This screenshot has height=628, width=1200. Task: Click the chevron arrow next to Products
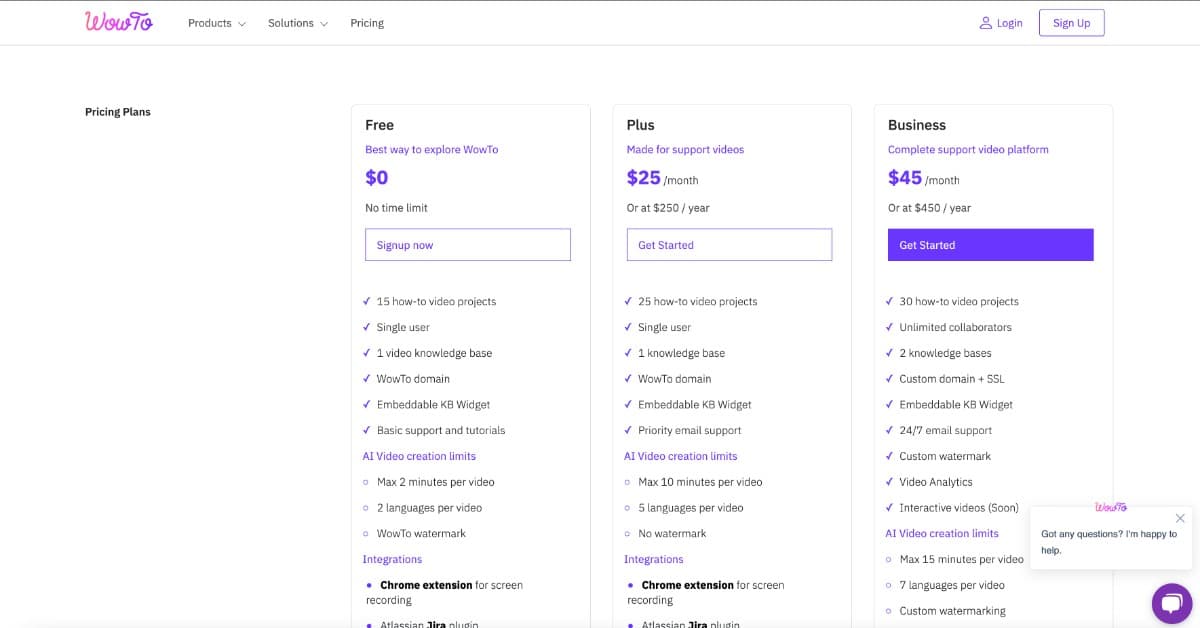(x=241, y=24)
